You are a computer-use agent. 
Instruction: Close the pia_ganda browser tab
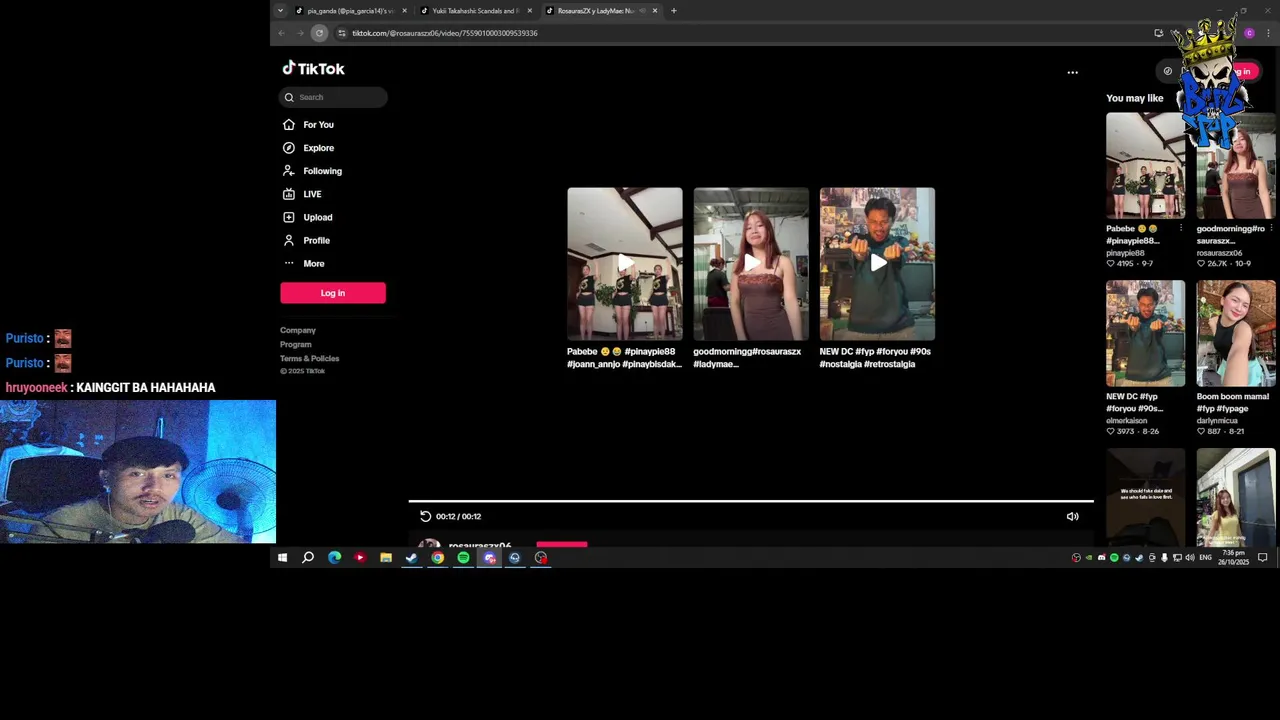(x=404, y=11)
